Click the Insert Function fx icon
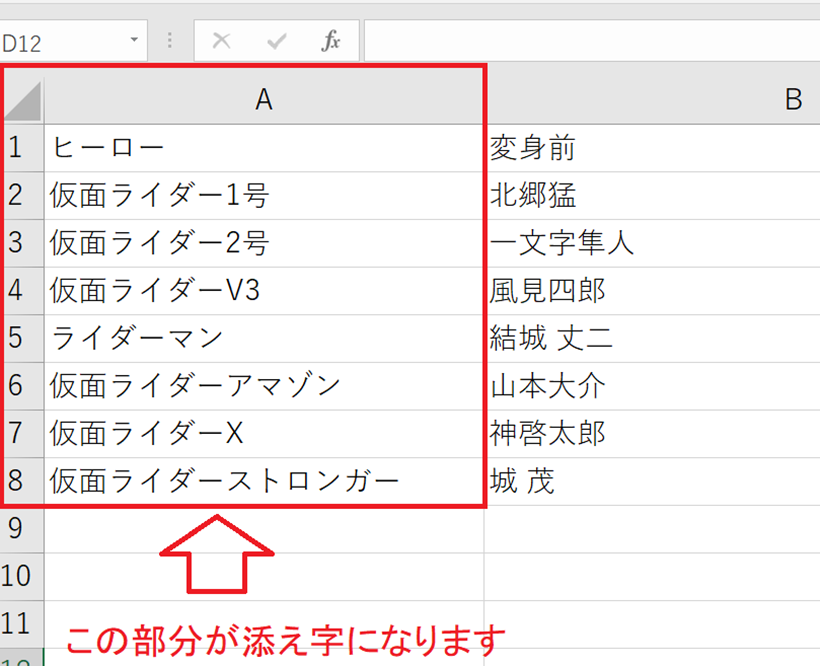820x666 pixels. pyautogui.click(x=331, y=41)
